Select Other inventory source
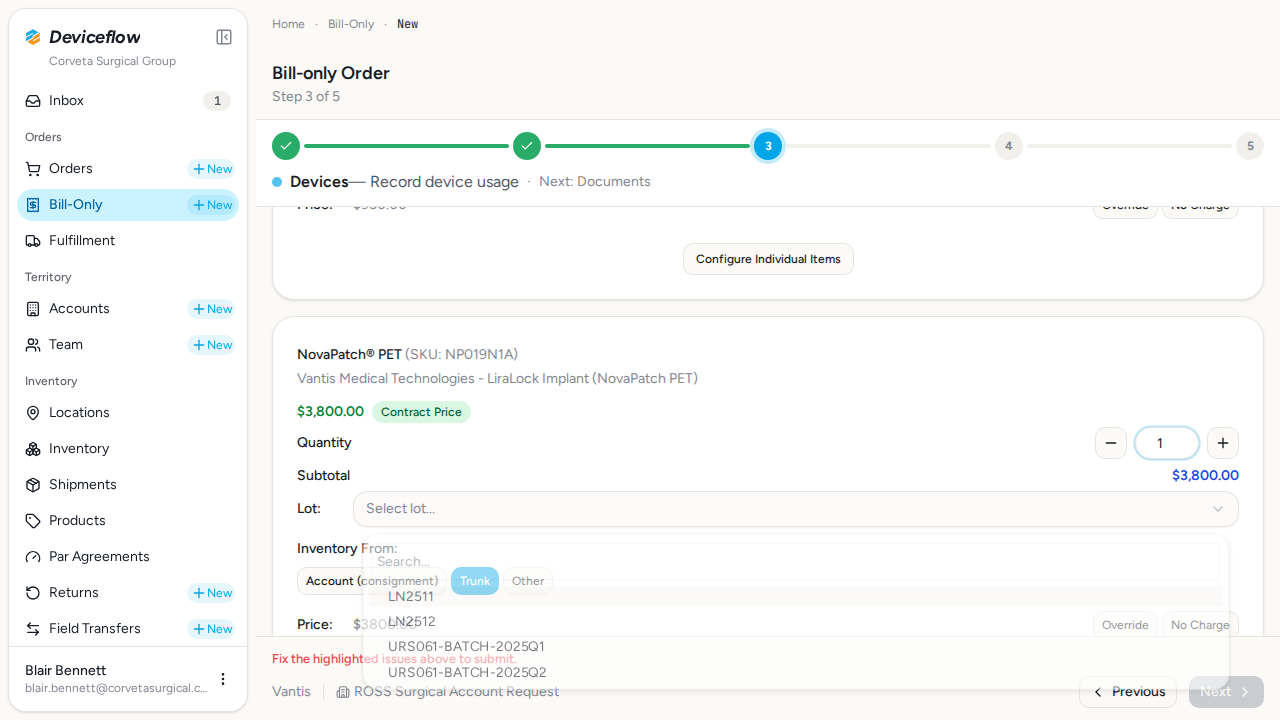 pos(528,581)
